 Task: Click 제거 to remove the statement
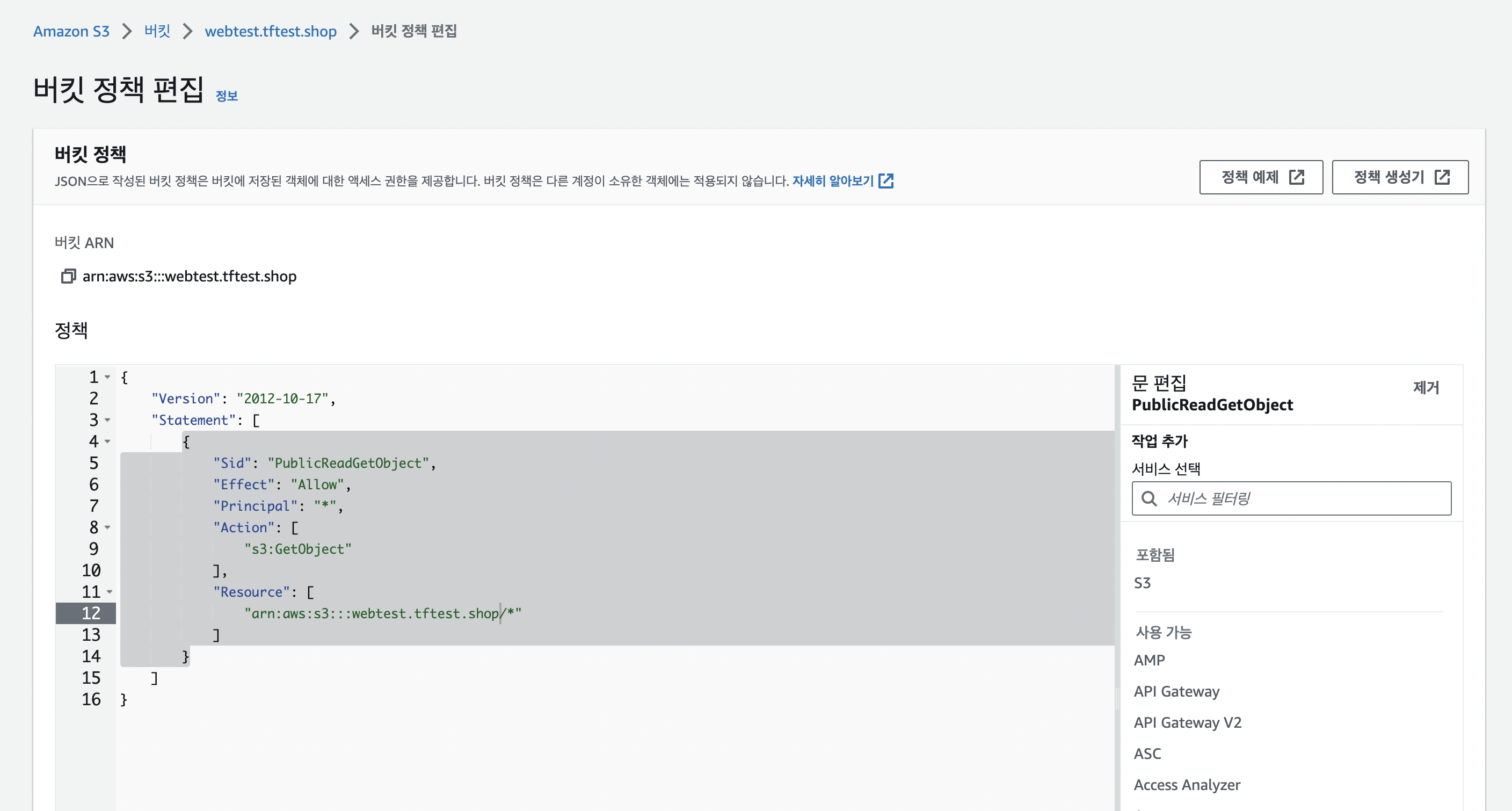[x=1426, y=388]
